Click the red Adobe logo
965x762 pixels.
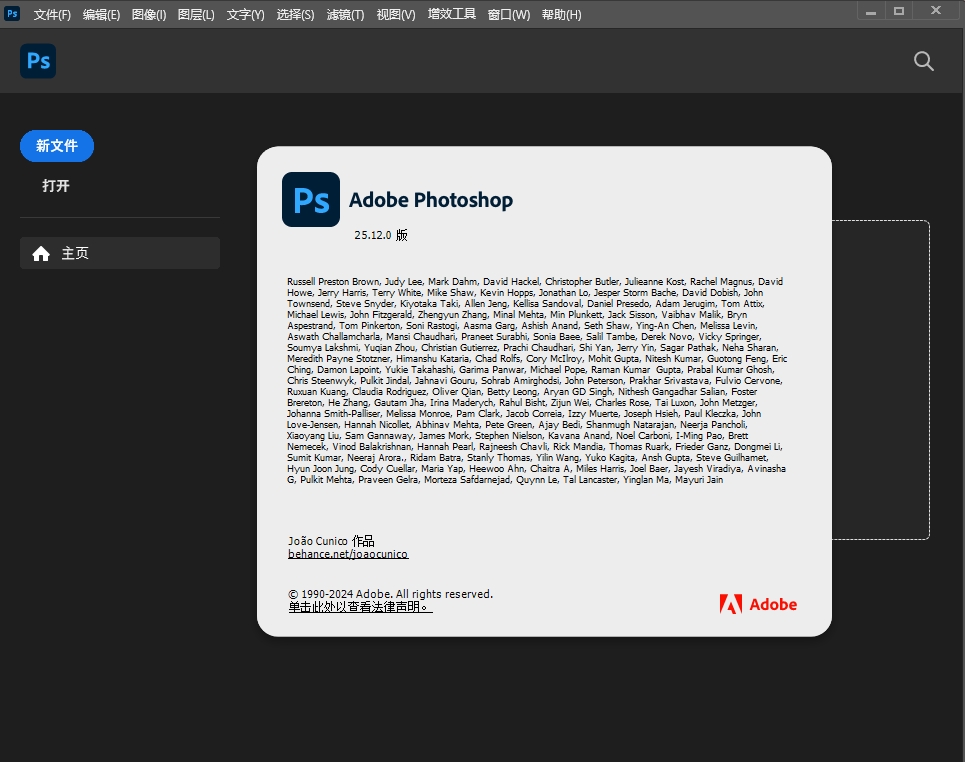pyautogui.click(x=758, y=604)
